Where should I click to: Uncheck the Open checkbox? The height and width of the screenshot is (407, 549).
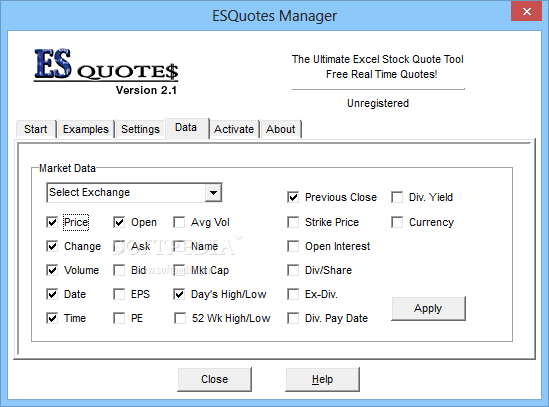click(x=119, y=222)
